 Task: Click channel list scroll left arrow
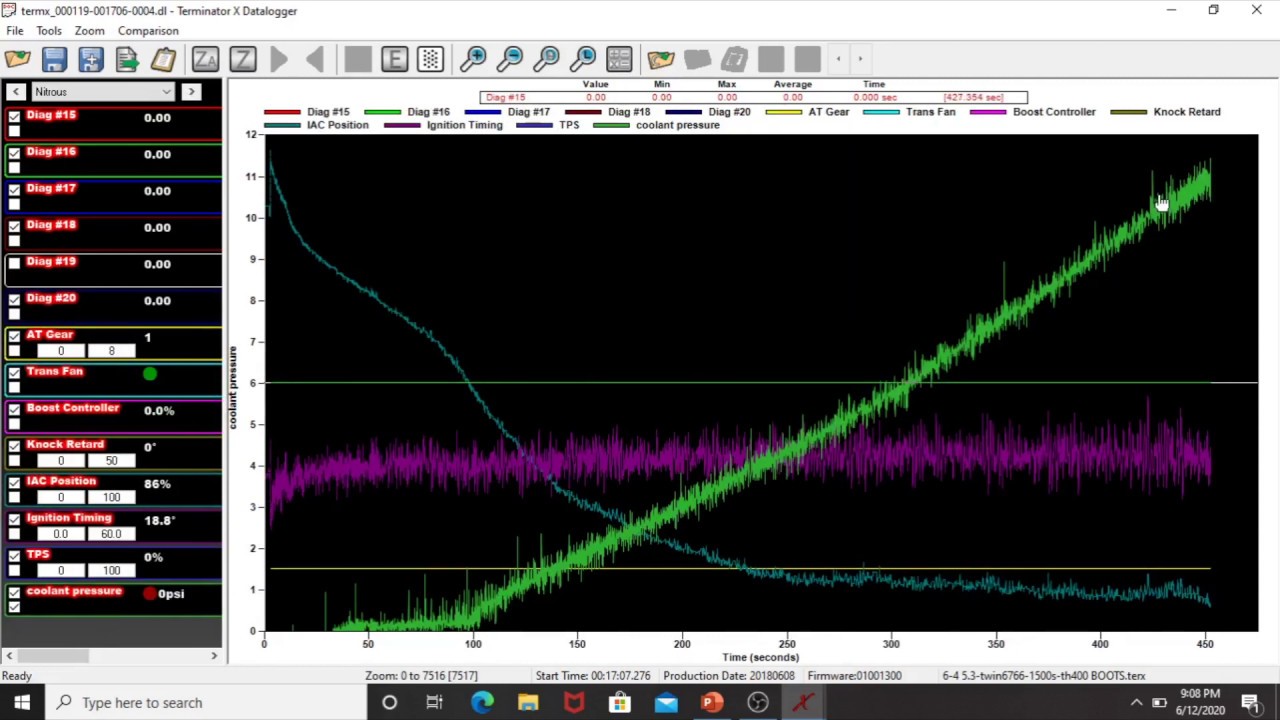[x=9, y=656]
